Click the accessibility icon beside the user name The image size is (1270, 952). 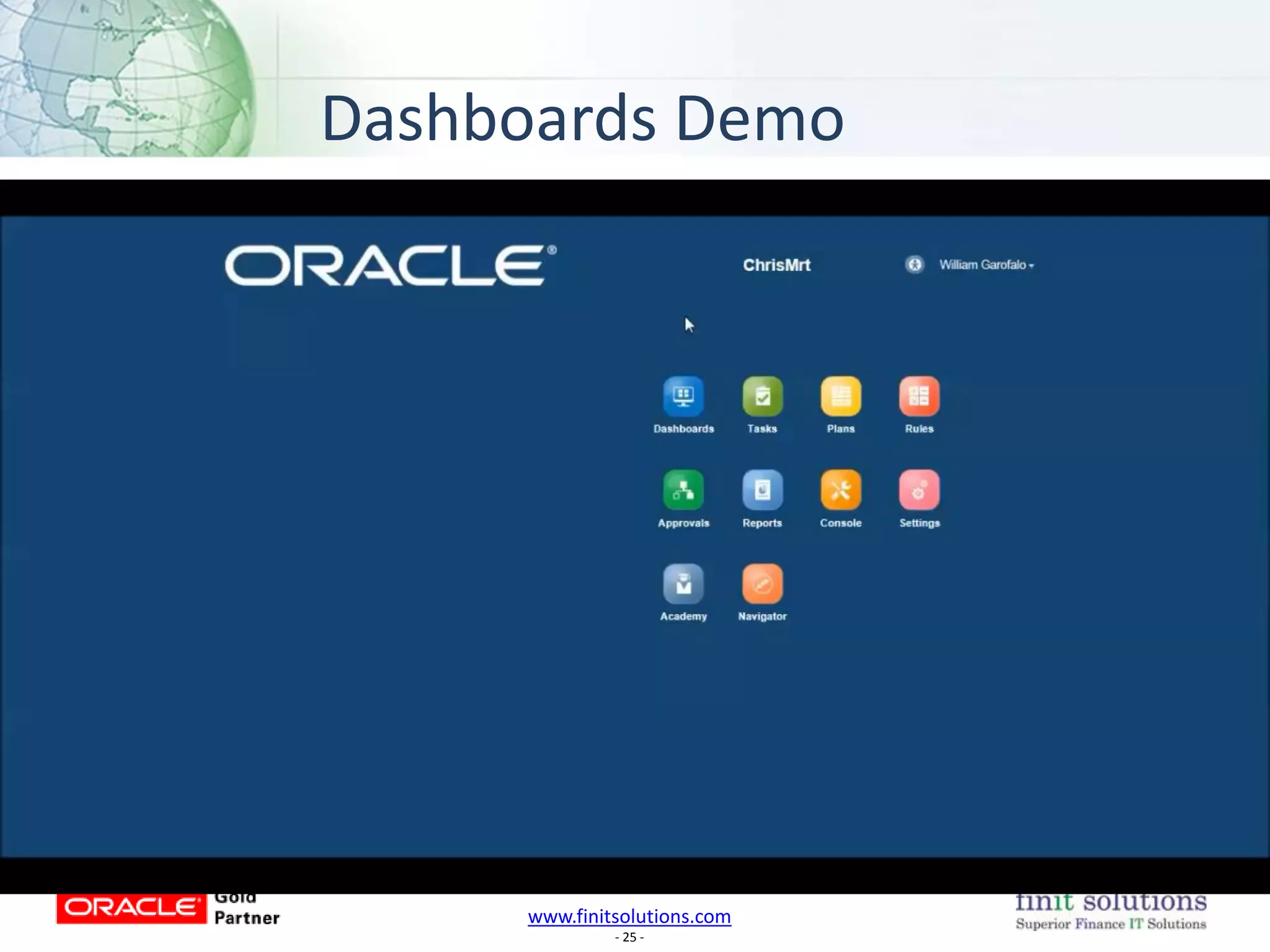pos(914,265)
